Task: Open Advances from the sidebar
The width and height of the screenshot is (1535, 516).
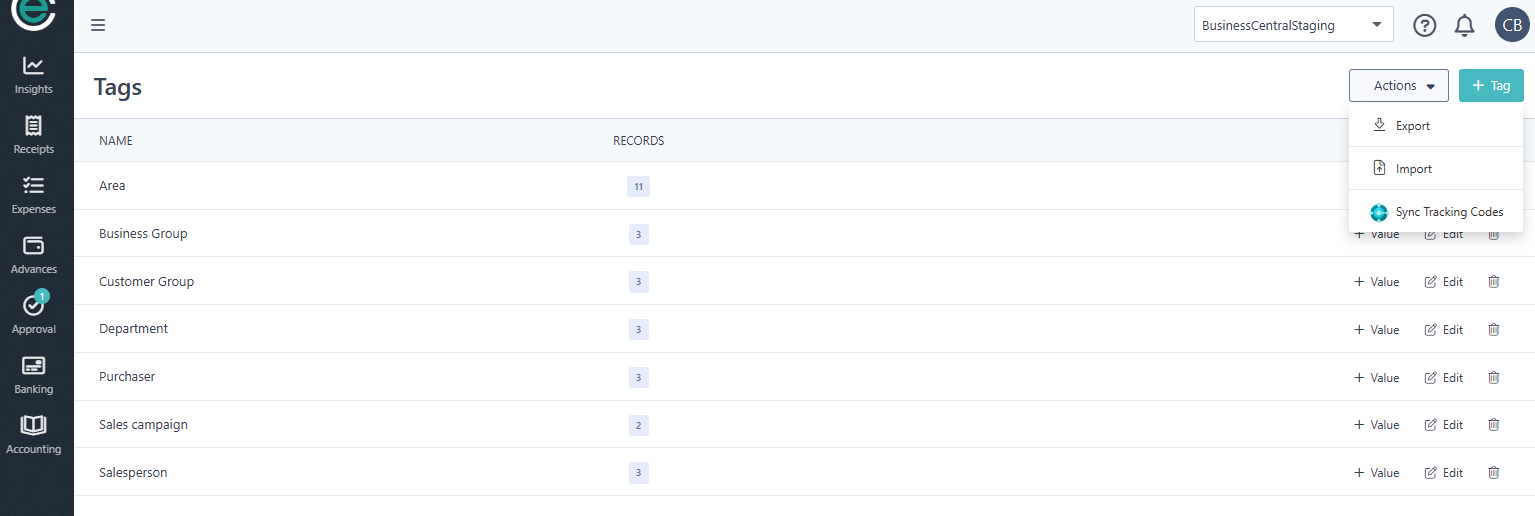Action: (34, 255)
